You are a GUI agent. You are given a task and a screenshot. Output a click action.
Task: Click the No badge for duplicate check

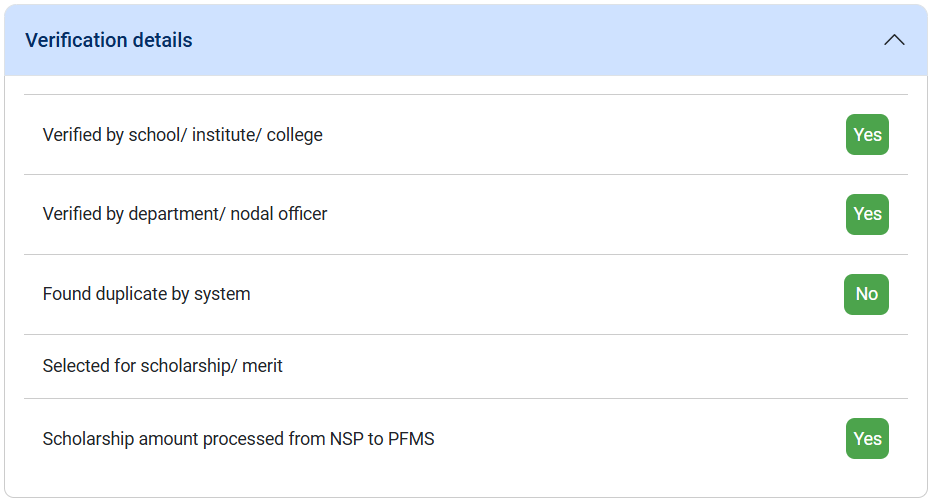click(x=866, y=294)
